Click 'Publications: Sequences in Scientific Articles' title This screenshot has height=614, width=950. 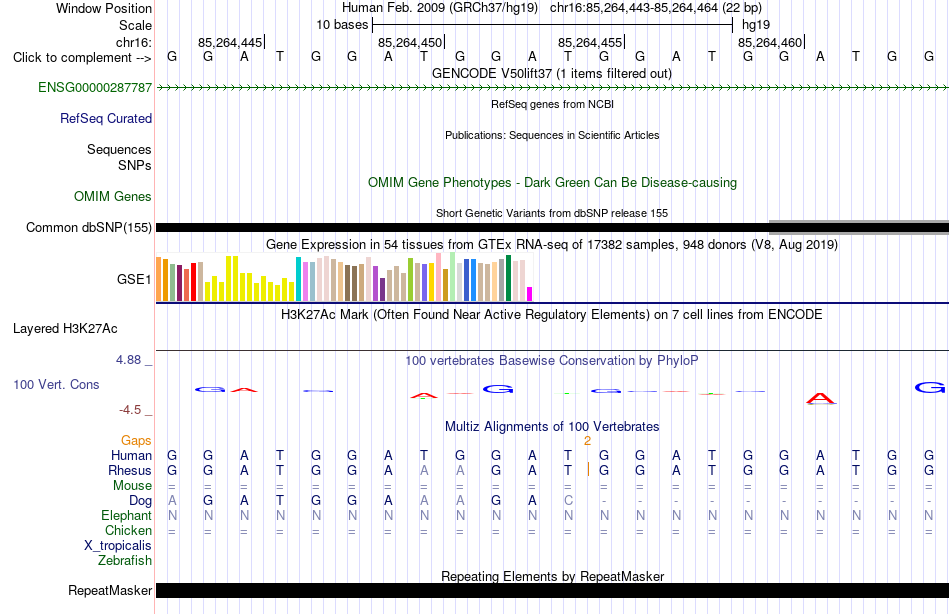[552, 135]
